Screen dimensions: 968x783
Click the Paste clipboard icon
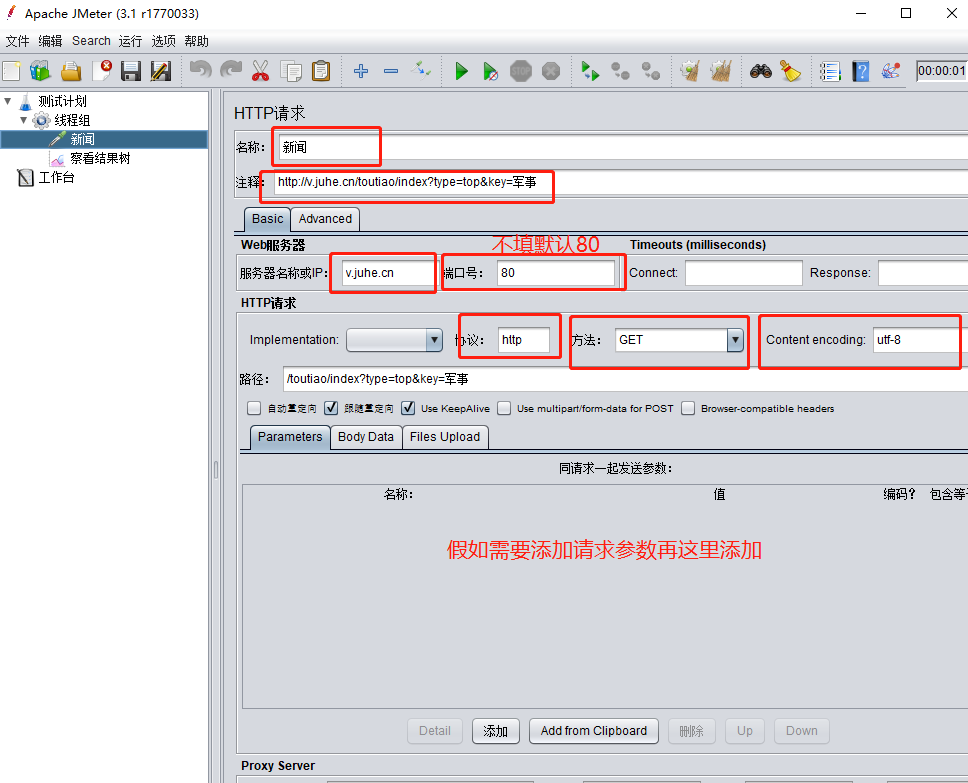(x=321, y=71)
